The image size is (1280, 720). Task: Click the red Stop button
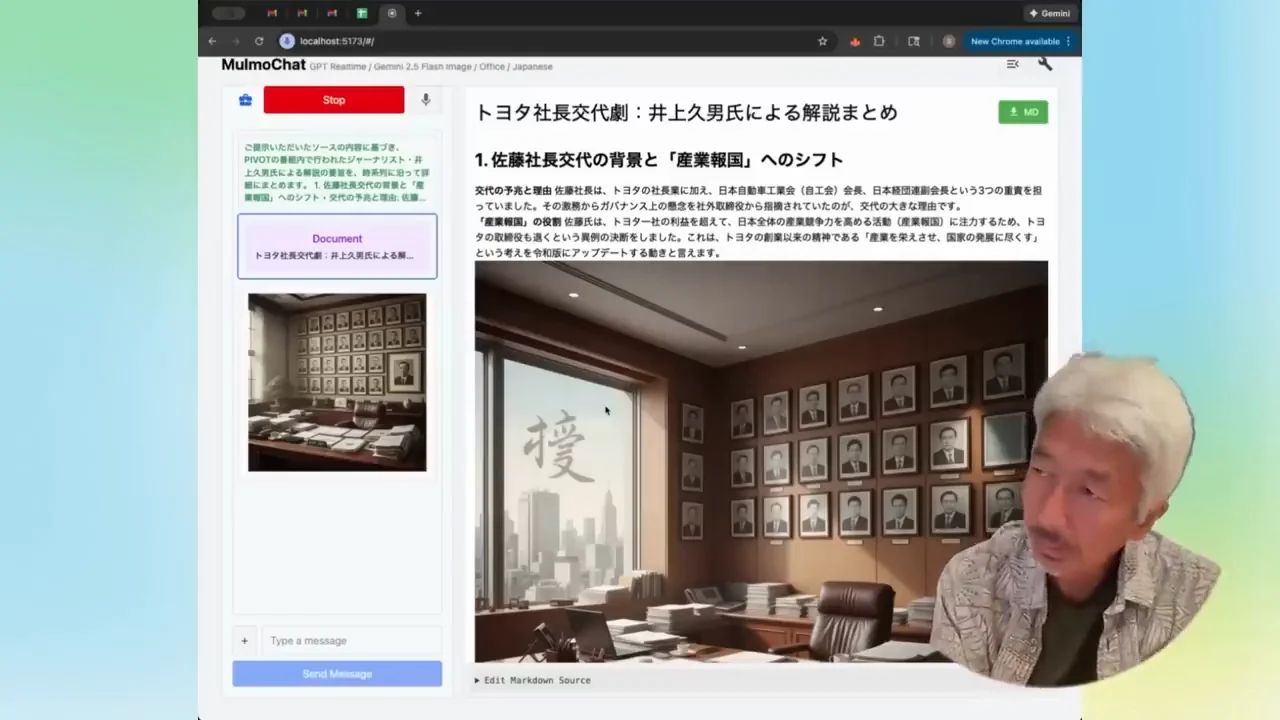(x=334, y=100)
